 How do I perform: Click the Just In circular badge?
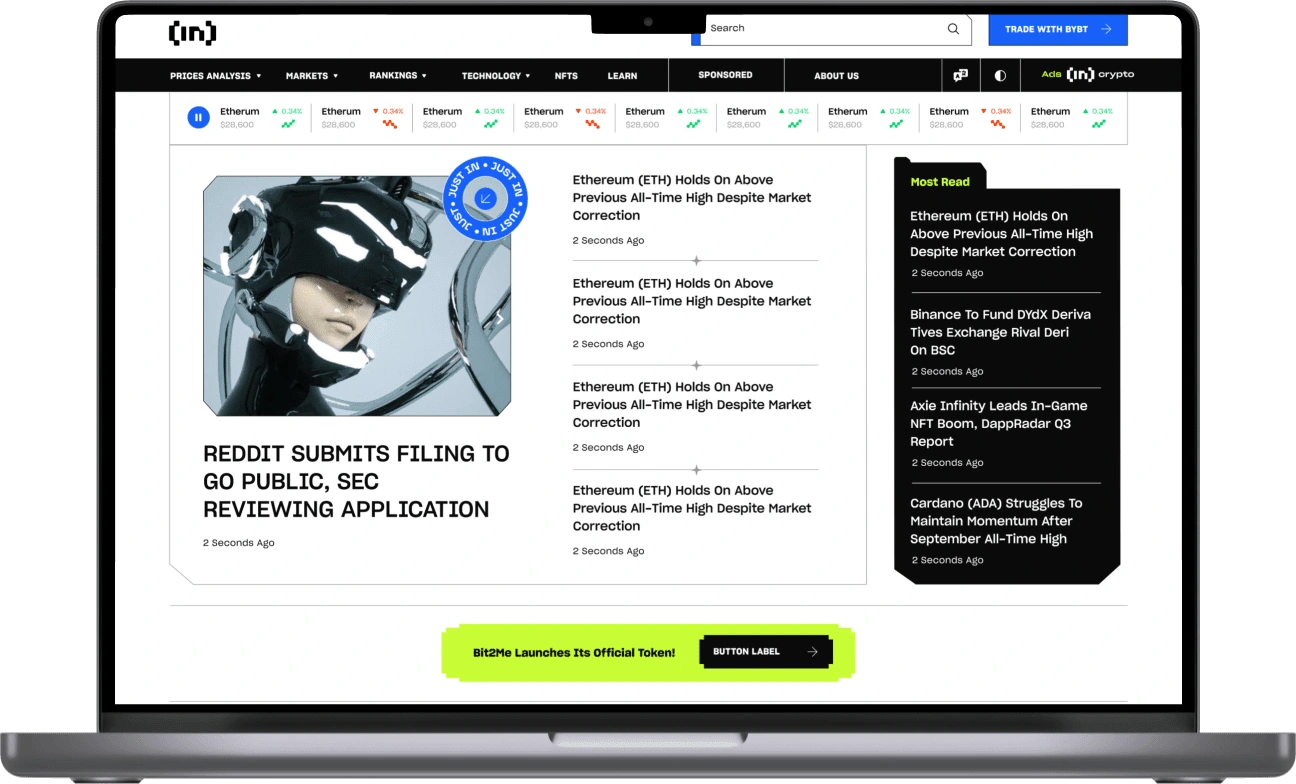coord(485,198)
